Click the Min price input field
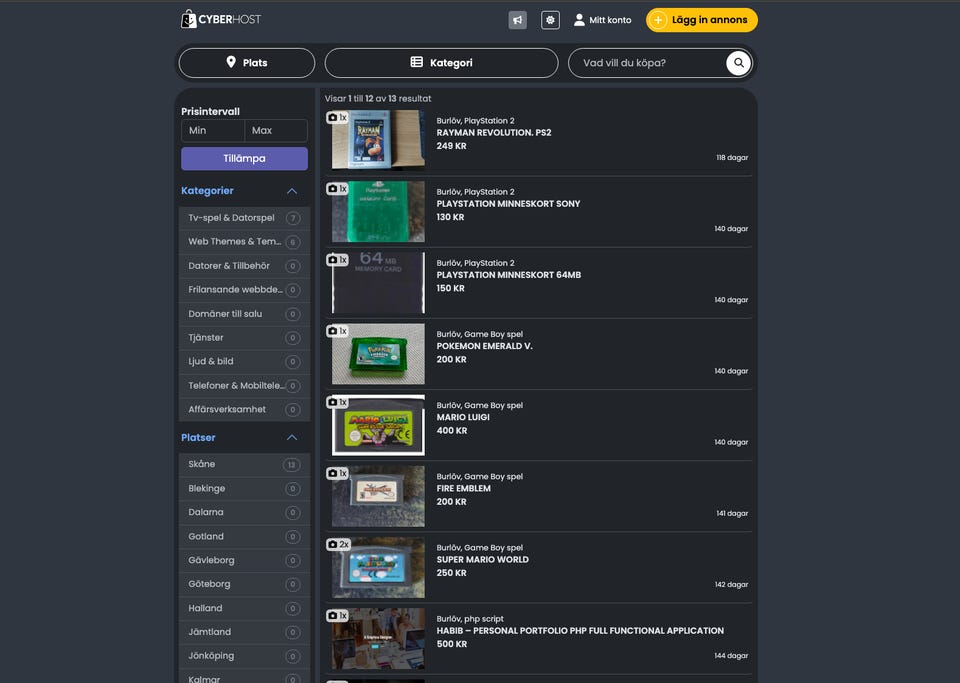 [212, 131]
